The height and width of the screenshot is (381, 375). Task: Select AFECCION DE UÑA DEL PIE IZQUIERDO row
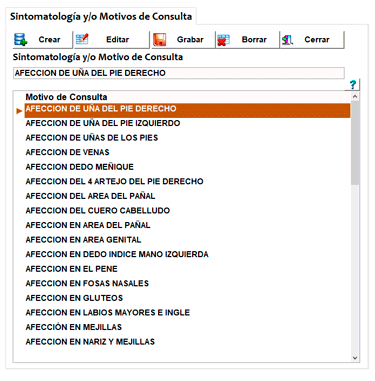(187, 123)
